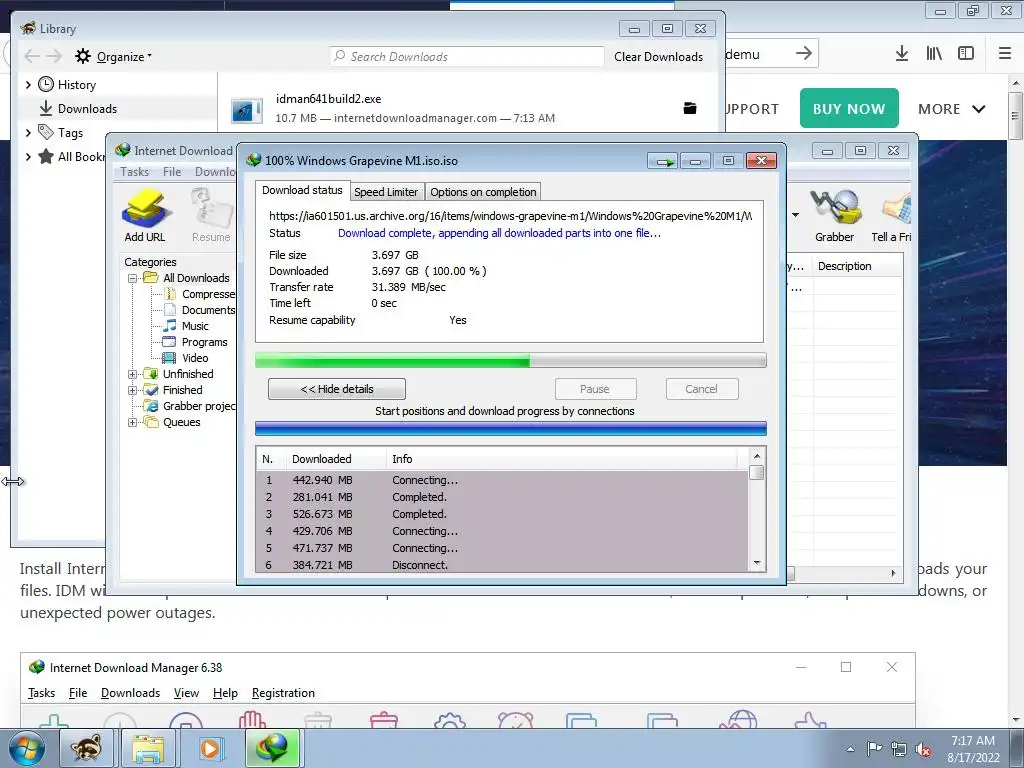Select the Grabber projects category
1024x768 pixels.
pos(199,406)
